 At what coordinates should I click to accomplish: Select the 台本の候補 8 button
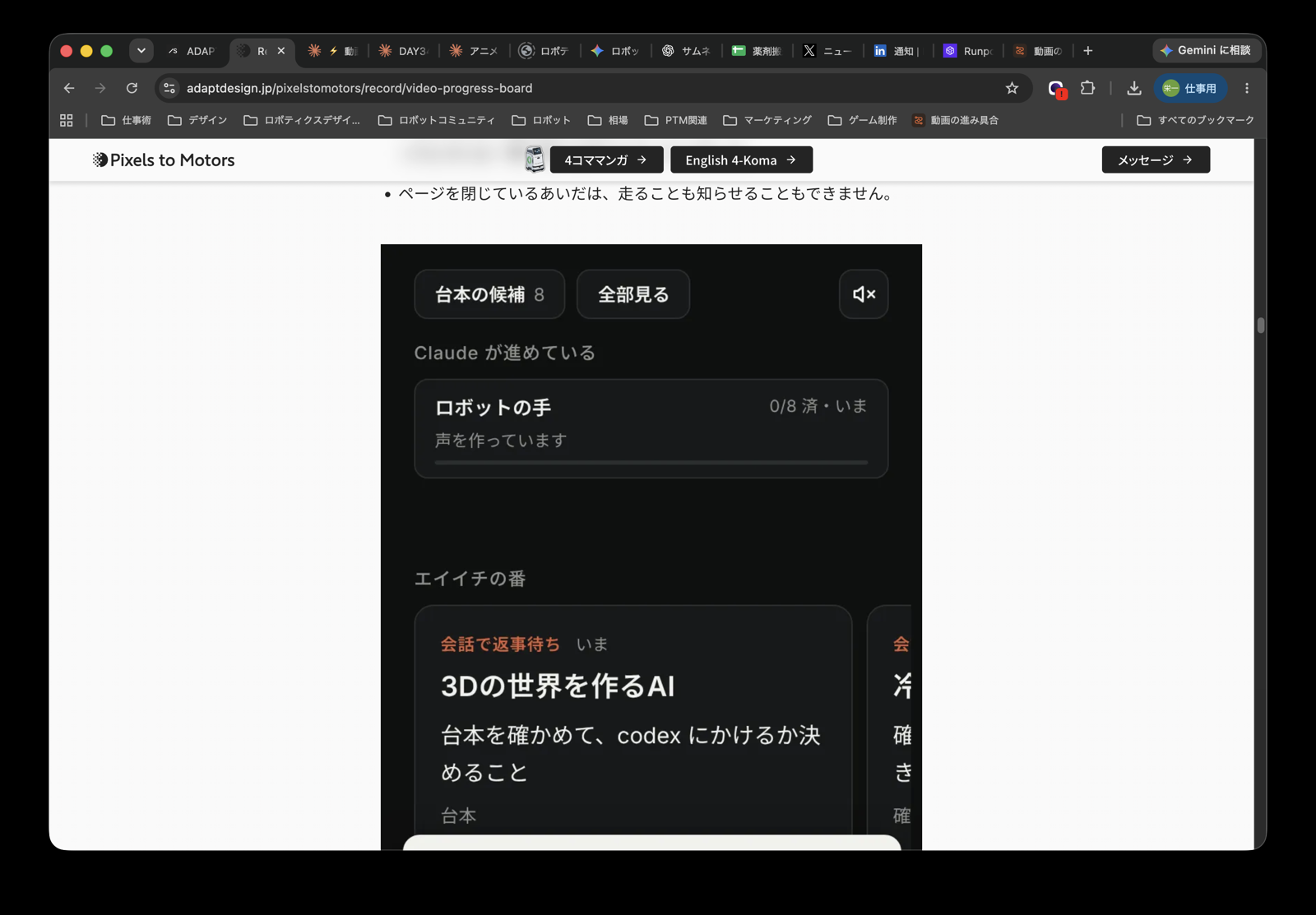489,294
